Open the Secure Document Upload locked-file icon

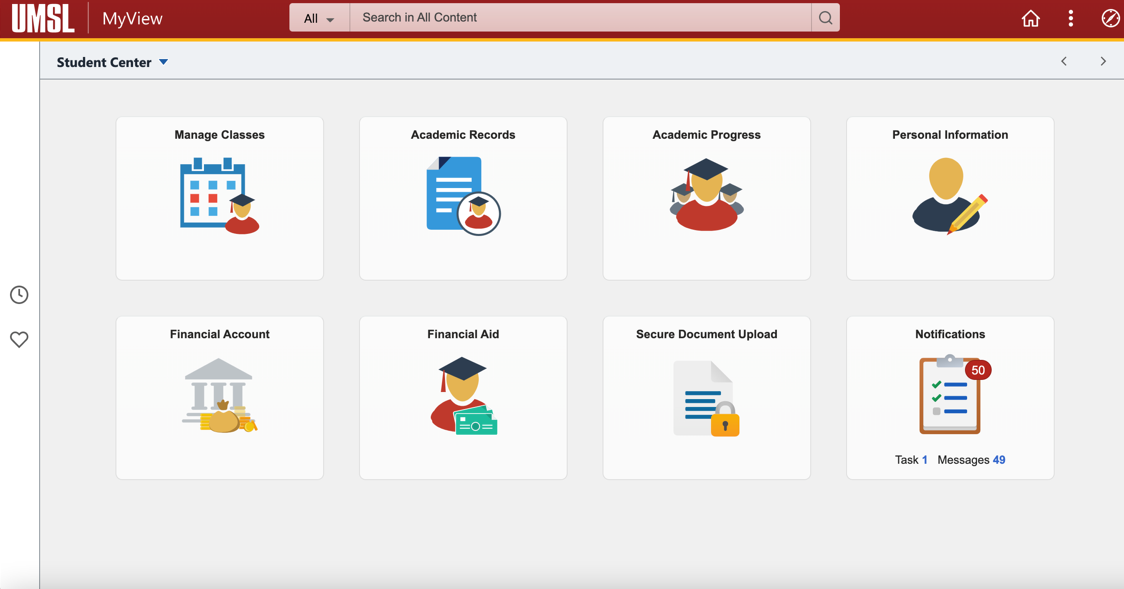[x=707, y=398]
